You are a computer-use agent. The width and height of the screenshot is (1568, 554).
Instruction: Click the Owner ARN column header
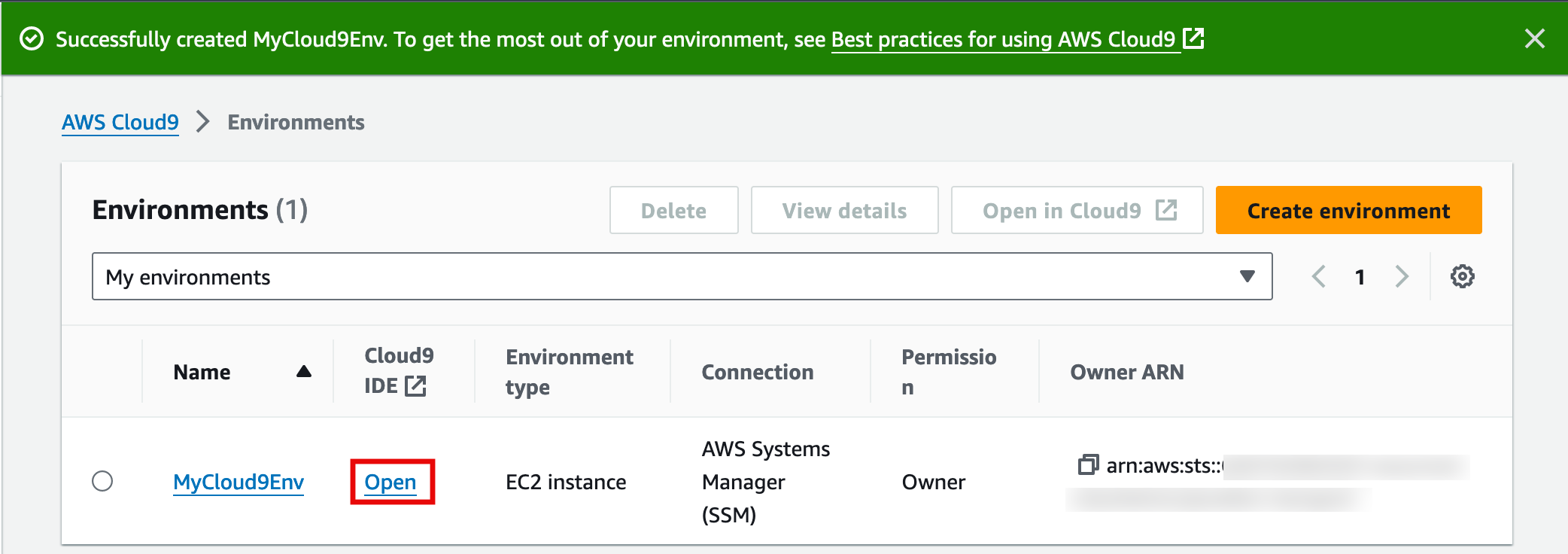(x=1126, y=372)
